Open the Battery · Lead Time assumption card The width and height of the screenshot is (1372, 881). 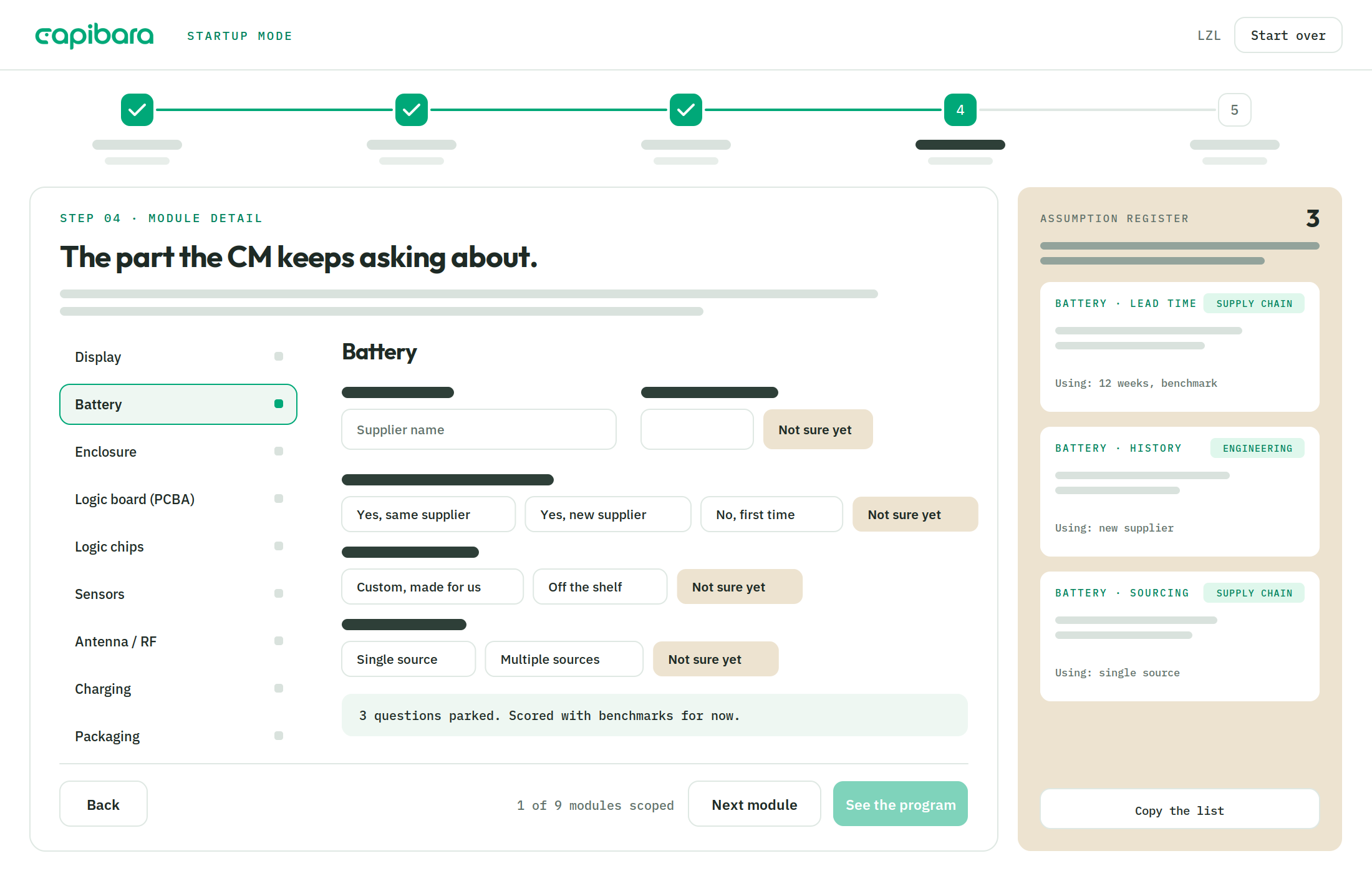pyautogui.click(x=1180, y=346)
